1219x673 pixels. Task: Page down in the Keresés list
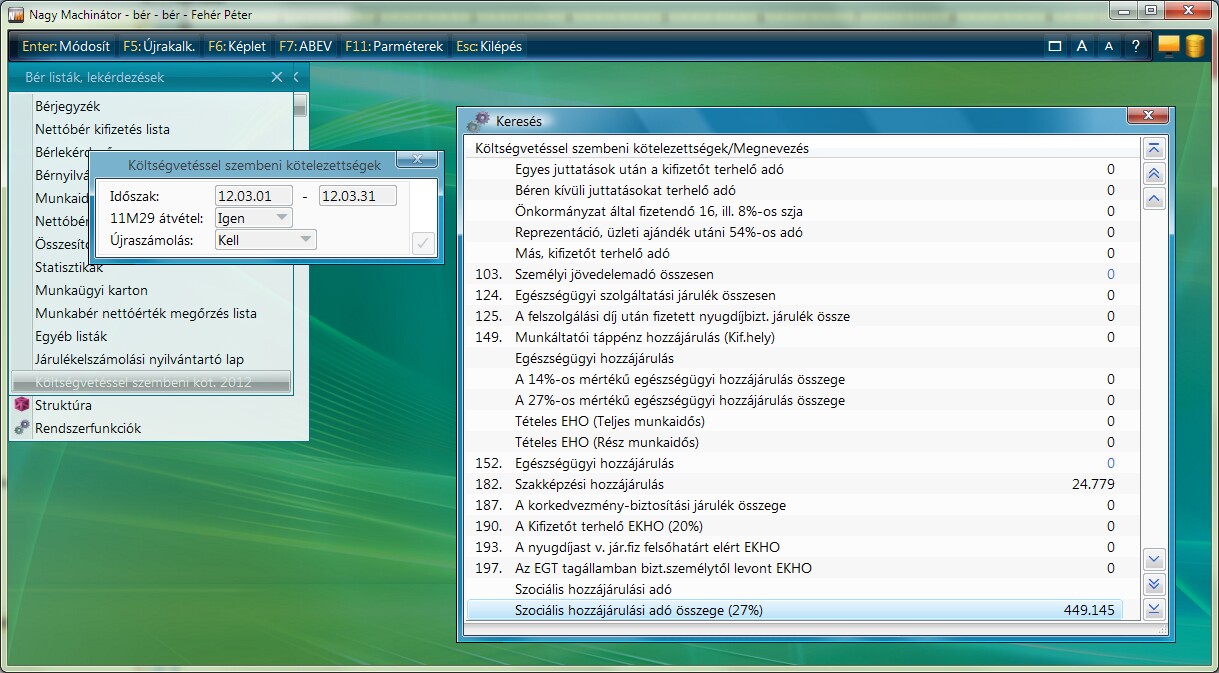coord(1154,584)
